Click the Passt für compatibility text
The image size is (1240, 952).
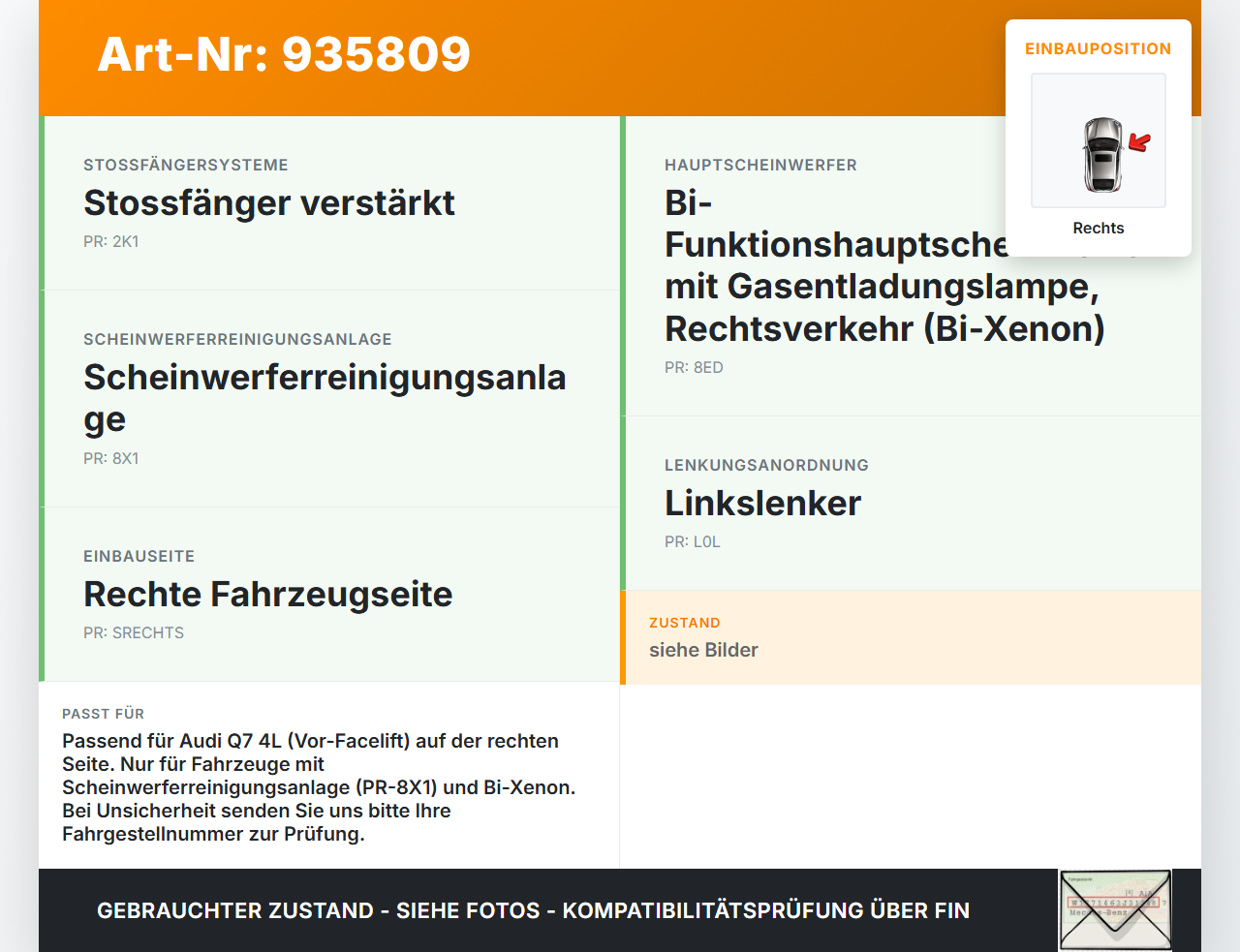point(320,787)
